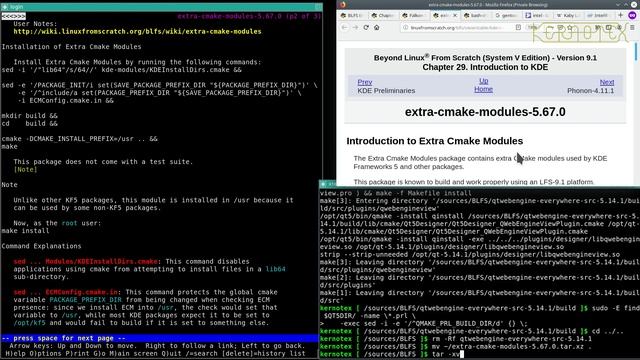Click the terminal 'tar -xv' command line
The height and width of the screenshot is (360, 640).
[x=446, y=354]
